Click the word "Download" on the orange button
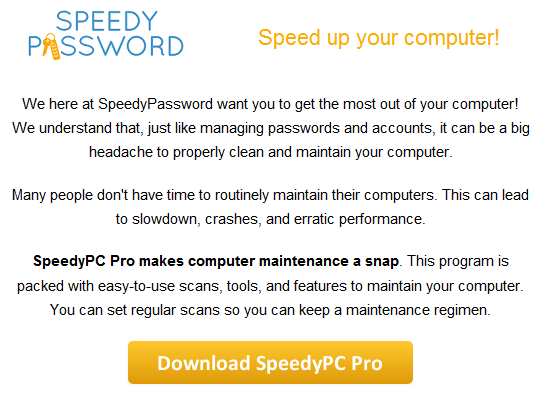This screenshot has width=545, height=396. click(x=204, y=363)
